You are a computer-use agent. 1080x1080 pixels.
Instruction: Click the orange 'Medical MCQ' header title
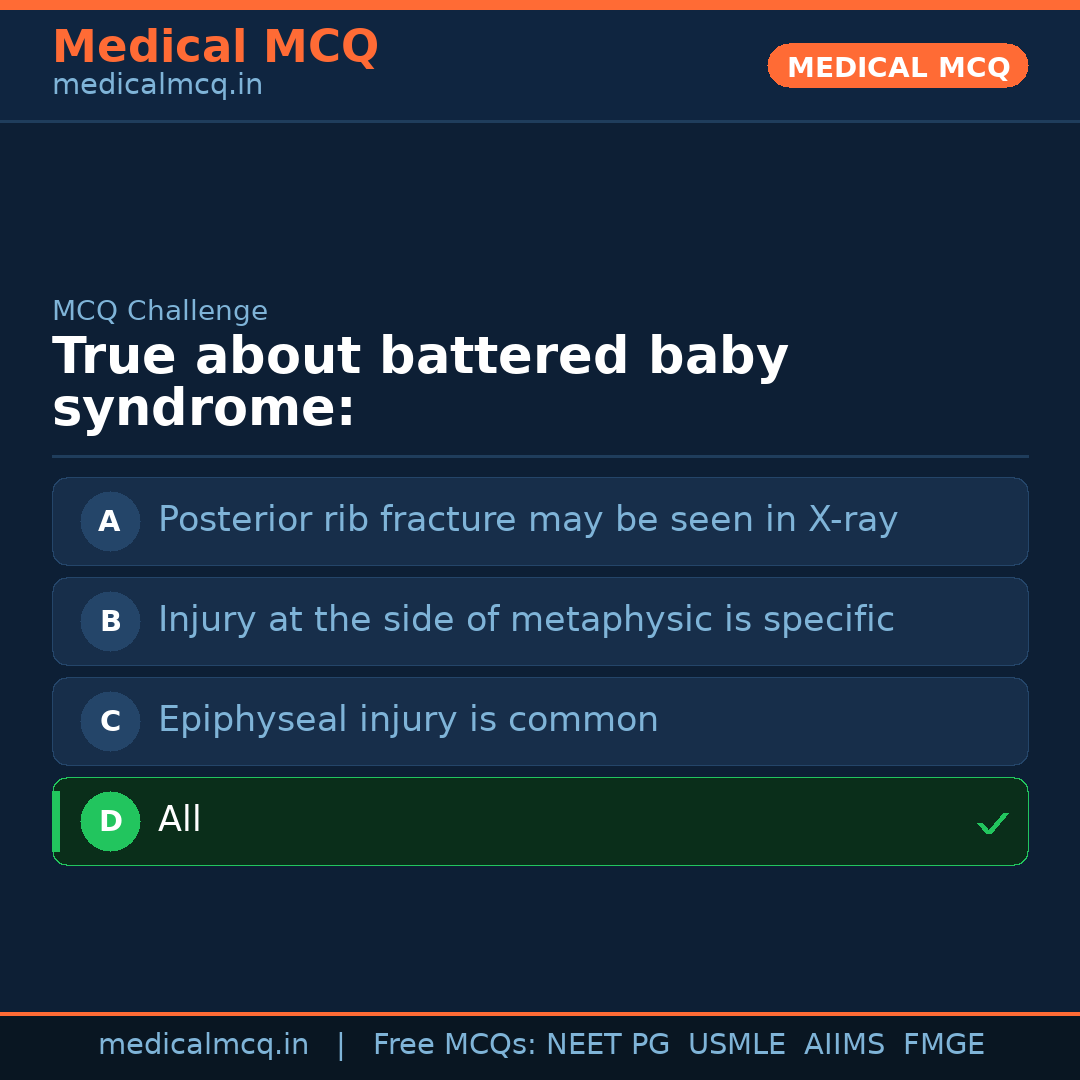coord(215,47)
